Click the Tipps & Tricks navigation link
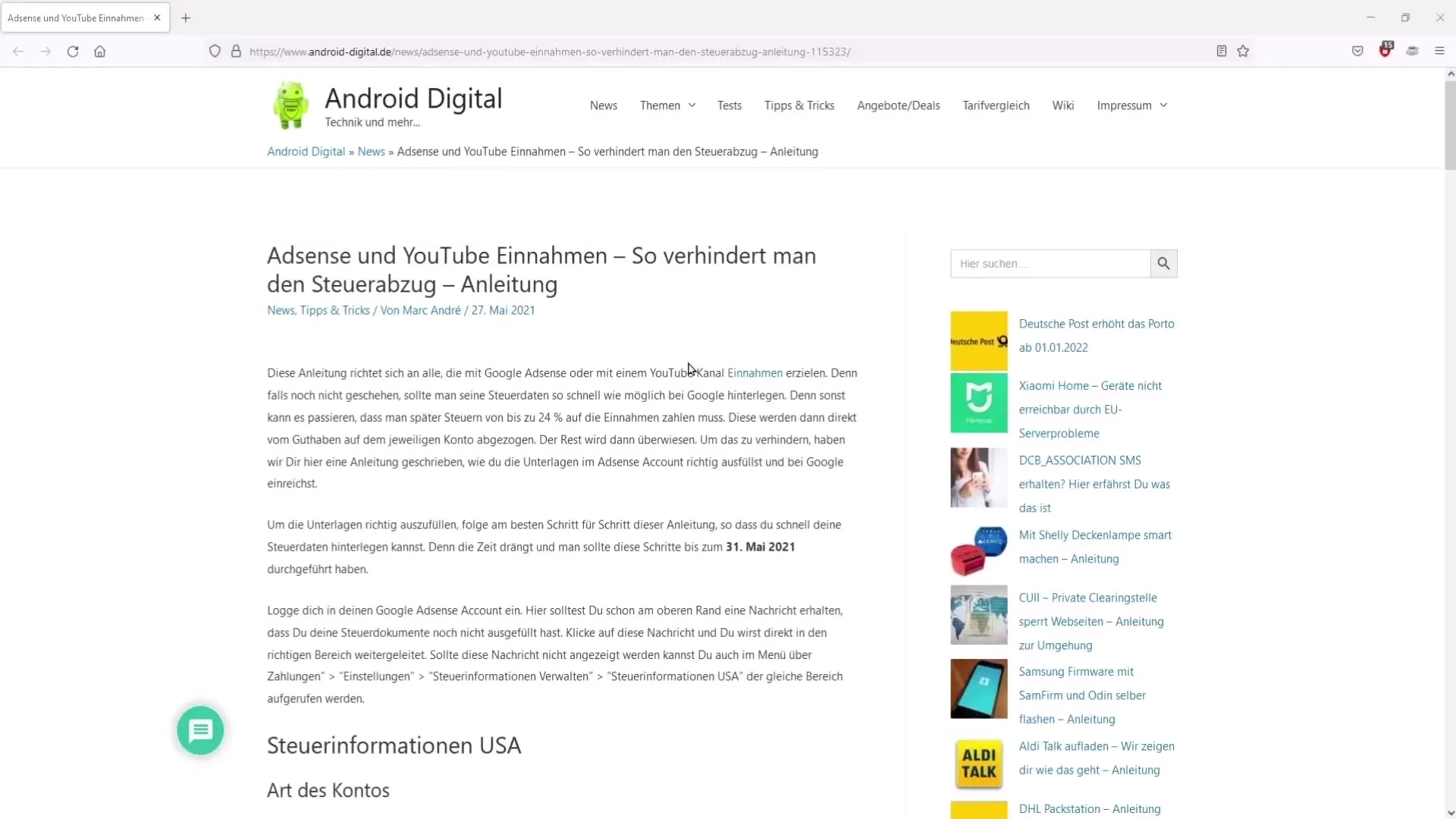The width and height of the screenshot is (1456, 819). [x=800, y=105]
